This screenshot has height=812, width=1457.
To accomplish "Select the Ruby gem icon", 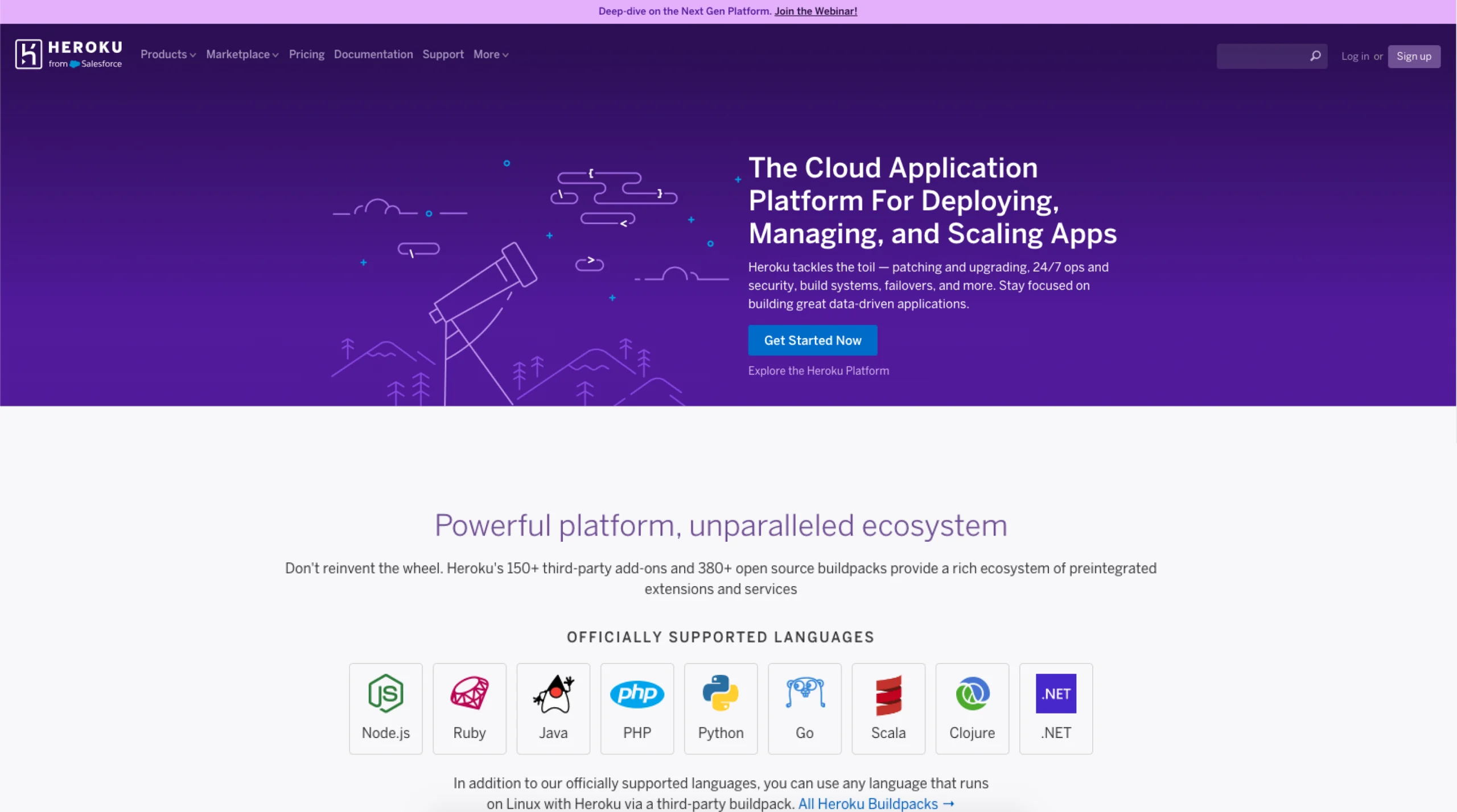I will [x=470, y=693].
